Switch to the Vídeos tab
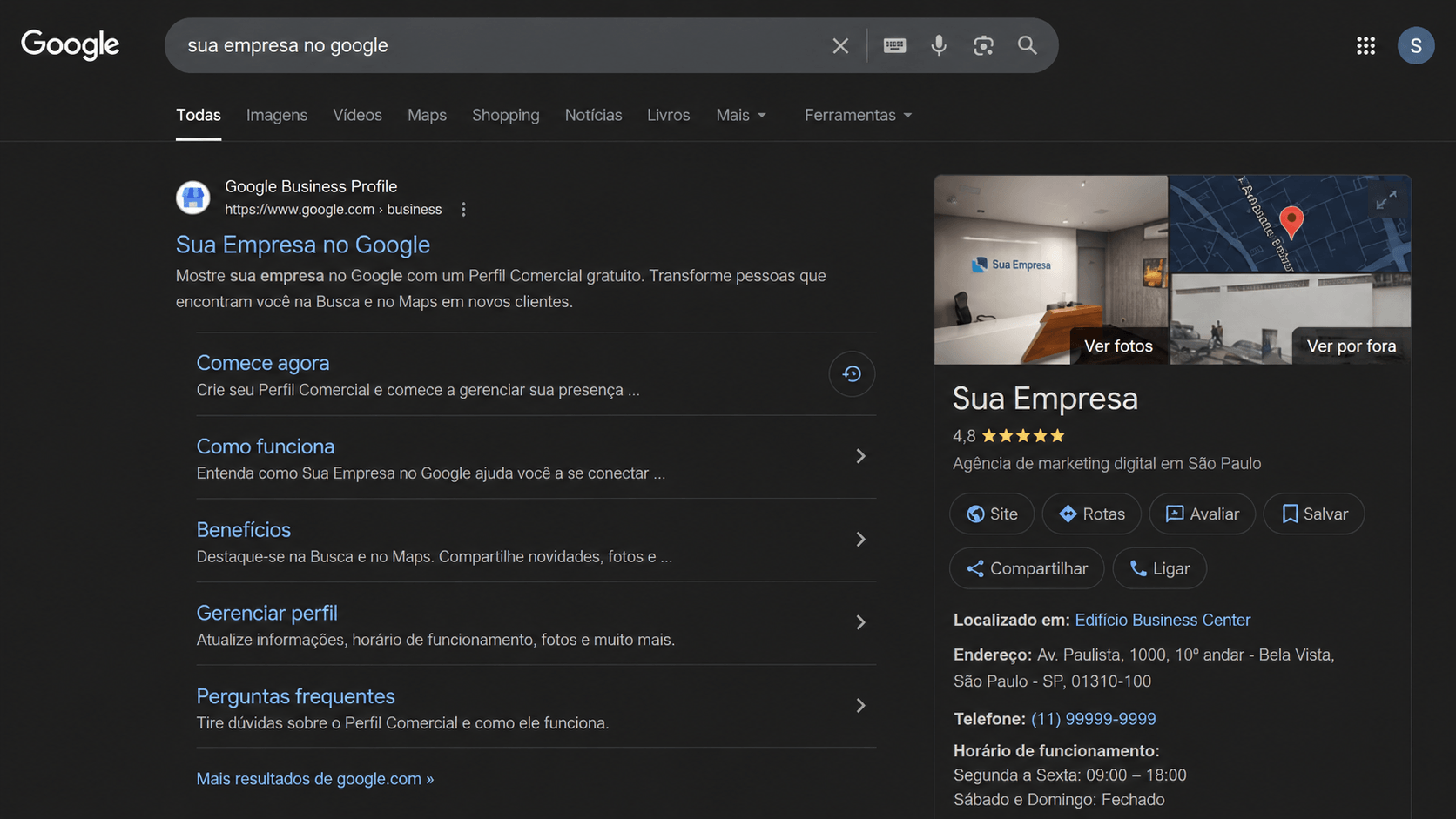Screen dimensions: 1456x819 (x=357, y=115)
